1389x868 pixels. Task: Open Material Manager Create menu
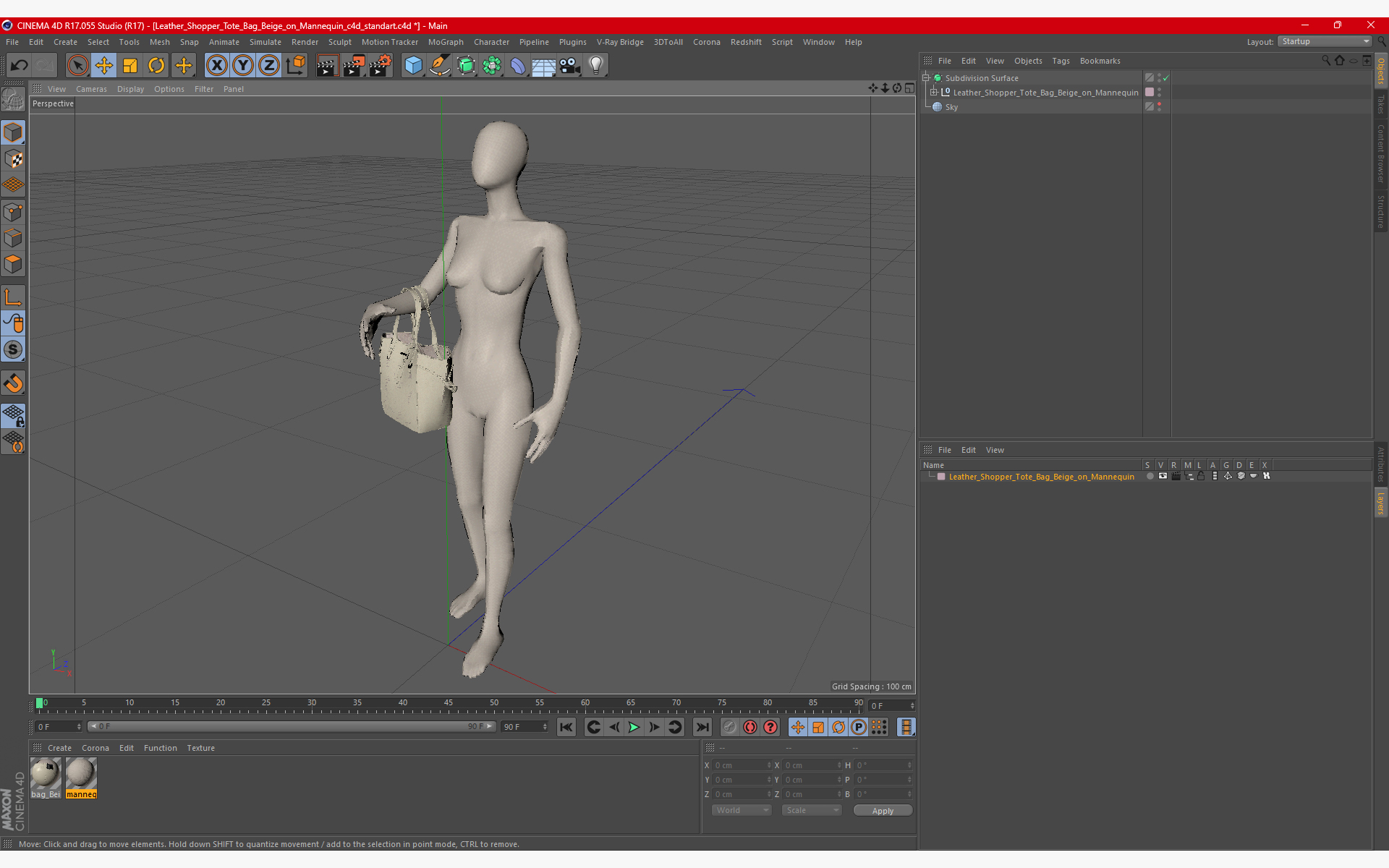coord(59,748)
